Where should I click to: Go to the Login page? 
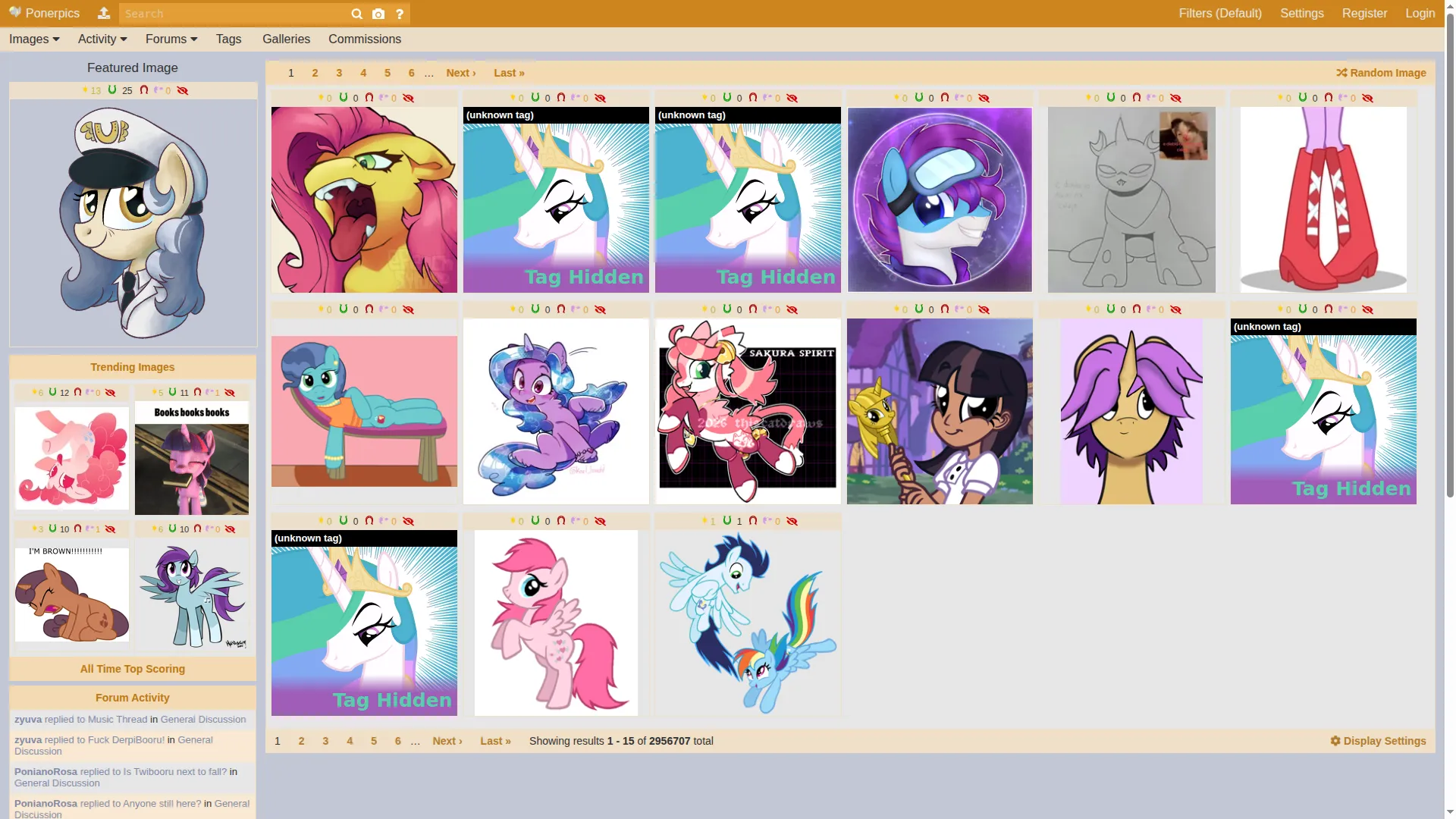(x=1420, y=14)
